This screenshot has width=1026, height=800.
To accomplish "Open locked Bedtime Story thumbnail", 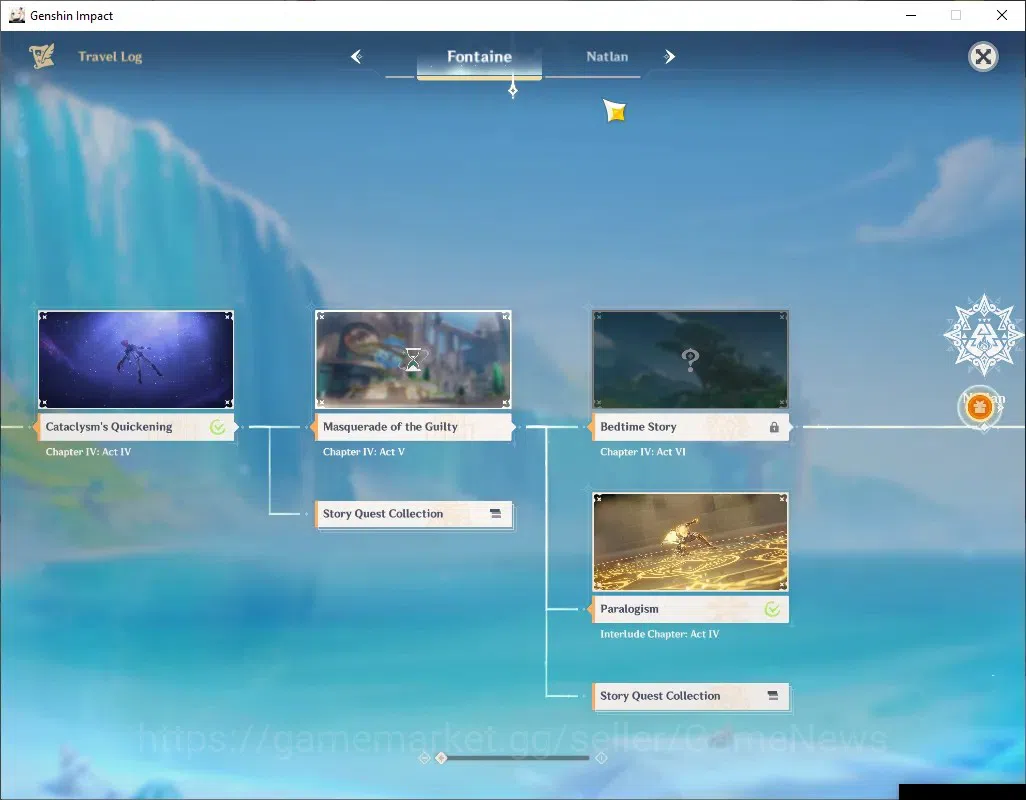I will point(690,360).
